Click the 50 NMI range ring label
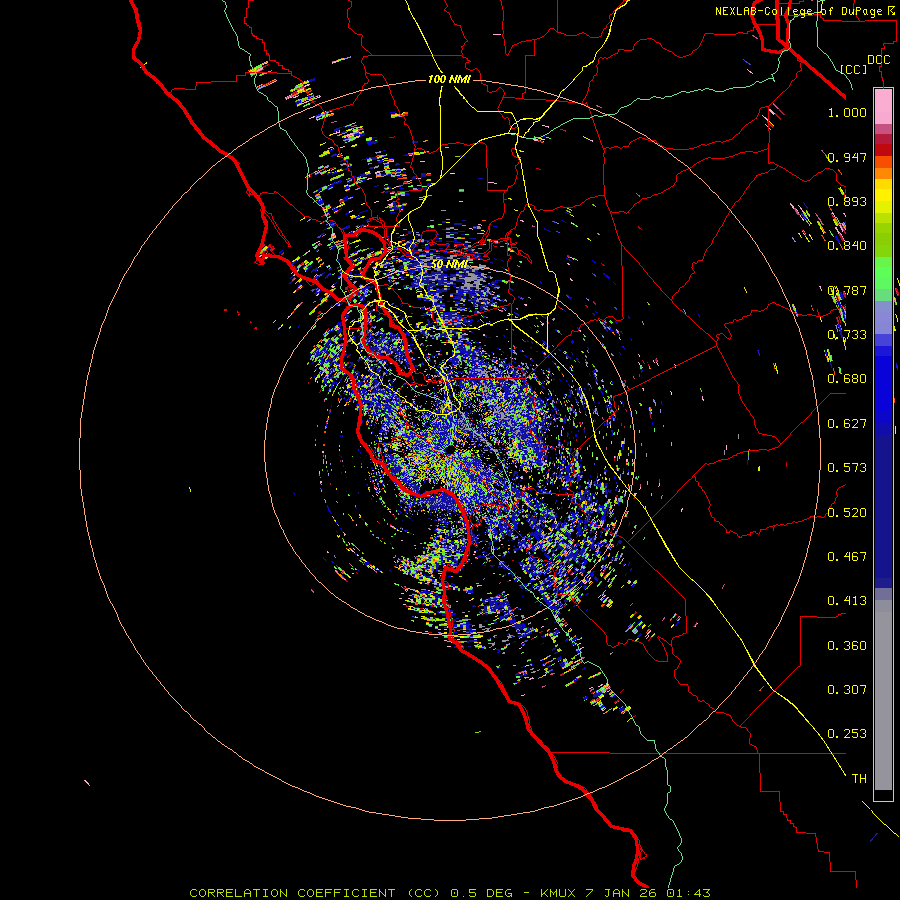The width and height of the screenshot is (900, 900). (x=449, y=264)
